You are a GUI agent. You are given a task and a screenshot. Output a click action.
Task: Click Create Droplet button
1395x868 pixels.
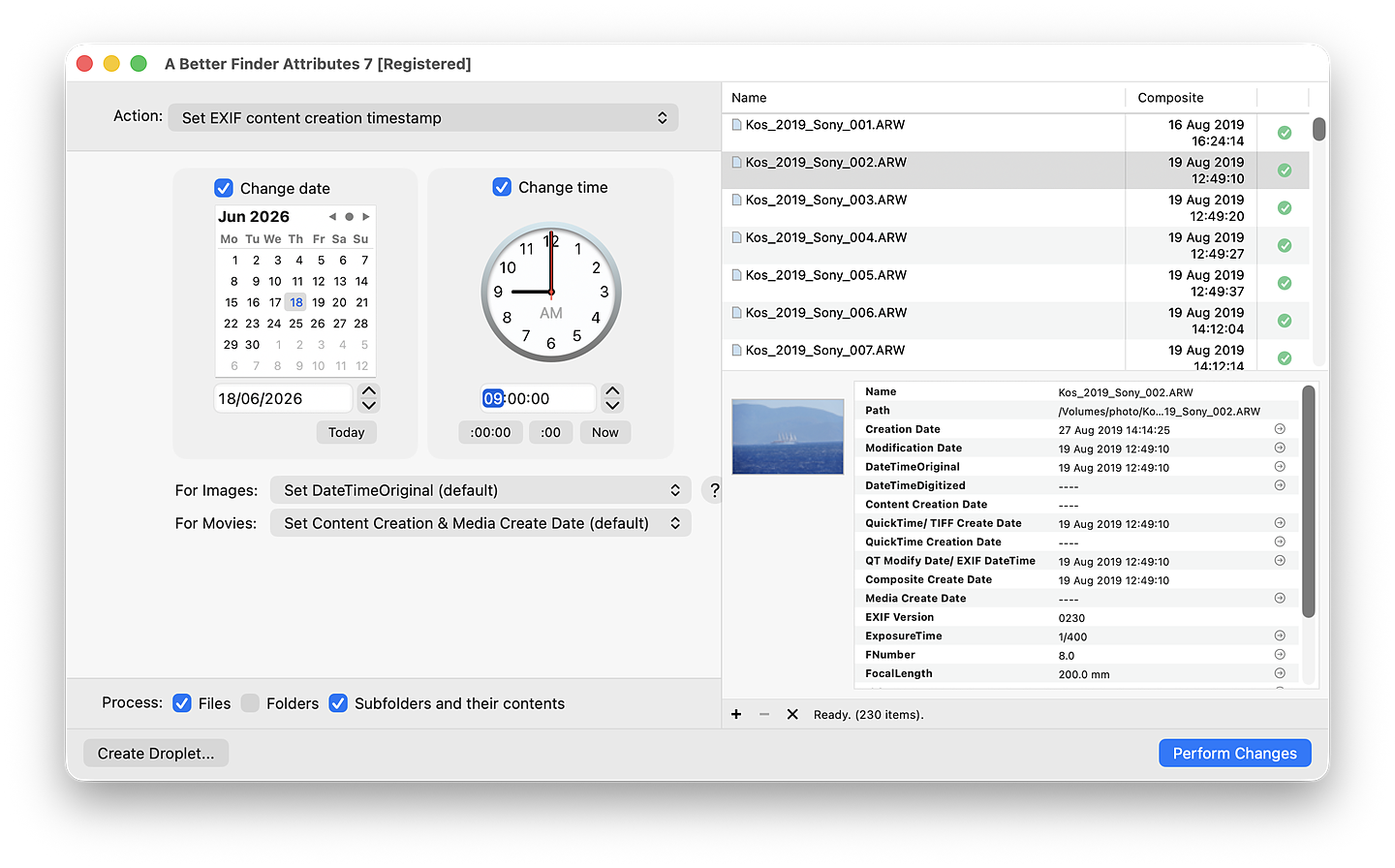point(156,753)
